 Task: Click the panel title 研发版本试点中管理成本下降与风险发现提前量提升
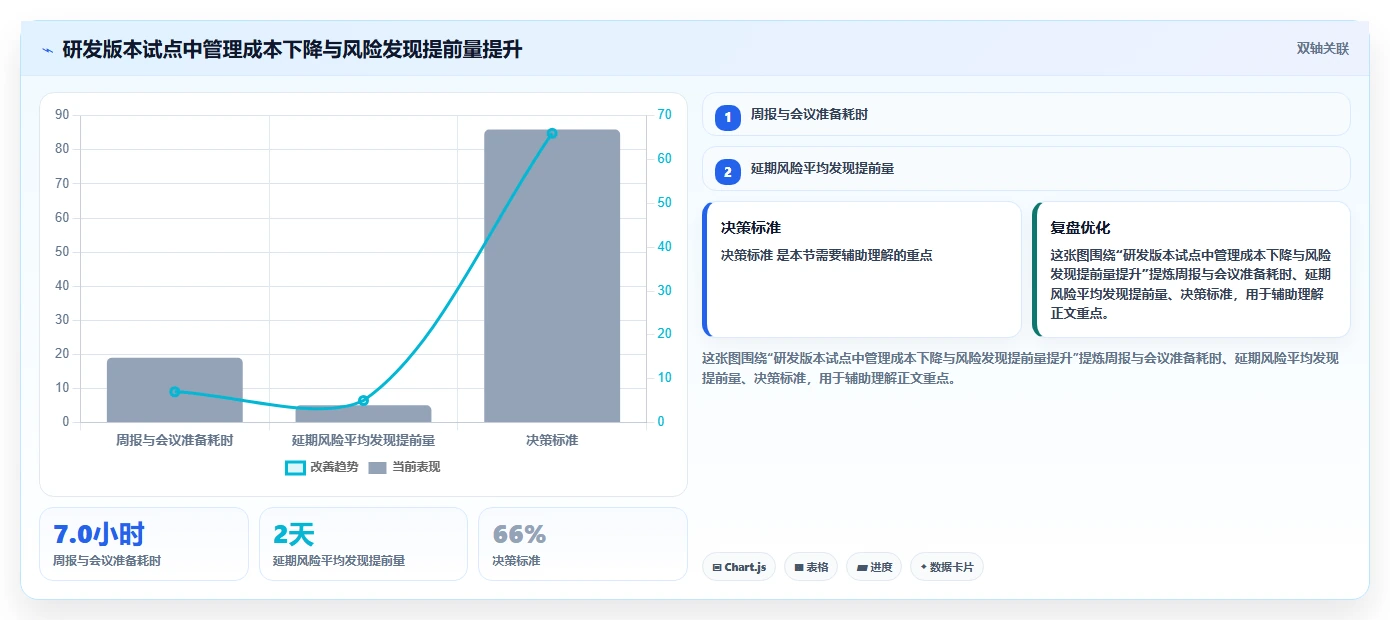pyautogui.click(x=292, y=49)
